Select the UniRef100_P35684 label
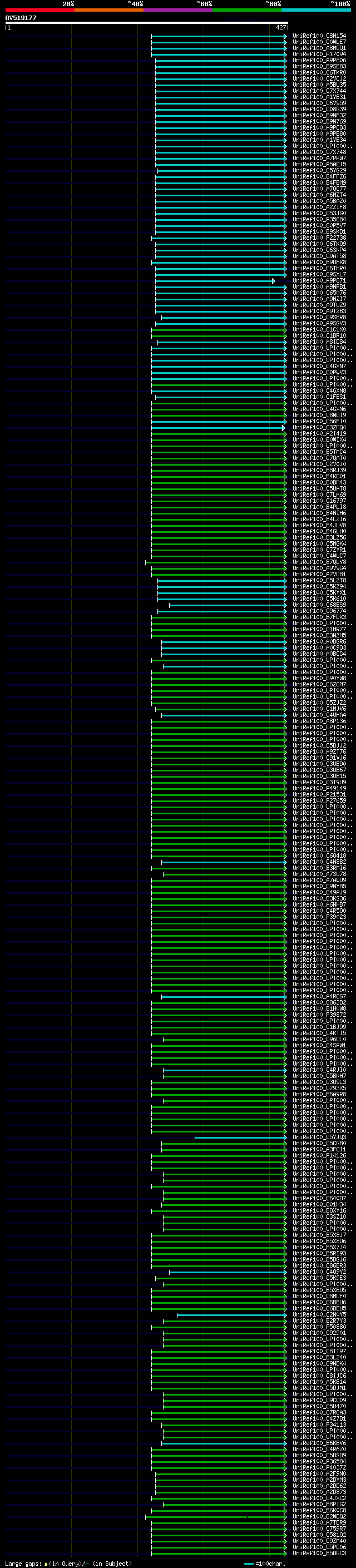 pos(319,219)
